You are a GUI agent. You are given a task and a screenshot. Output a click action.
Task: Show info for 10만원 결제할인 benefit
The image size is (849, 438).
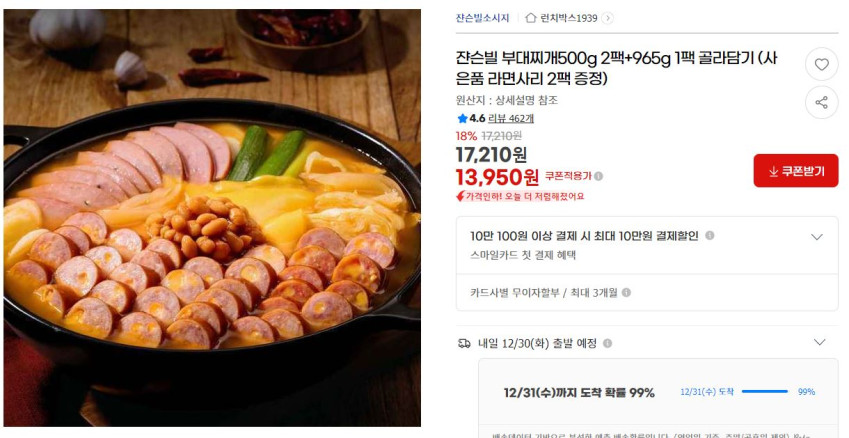pyautogui.click(x=709, y=236)
